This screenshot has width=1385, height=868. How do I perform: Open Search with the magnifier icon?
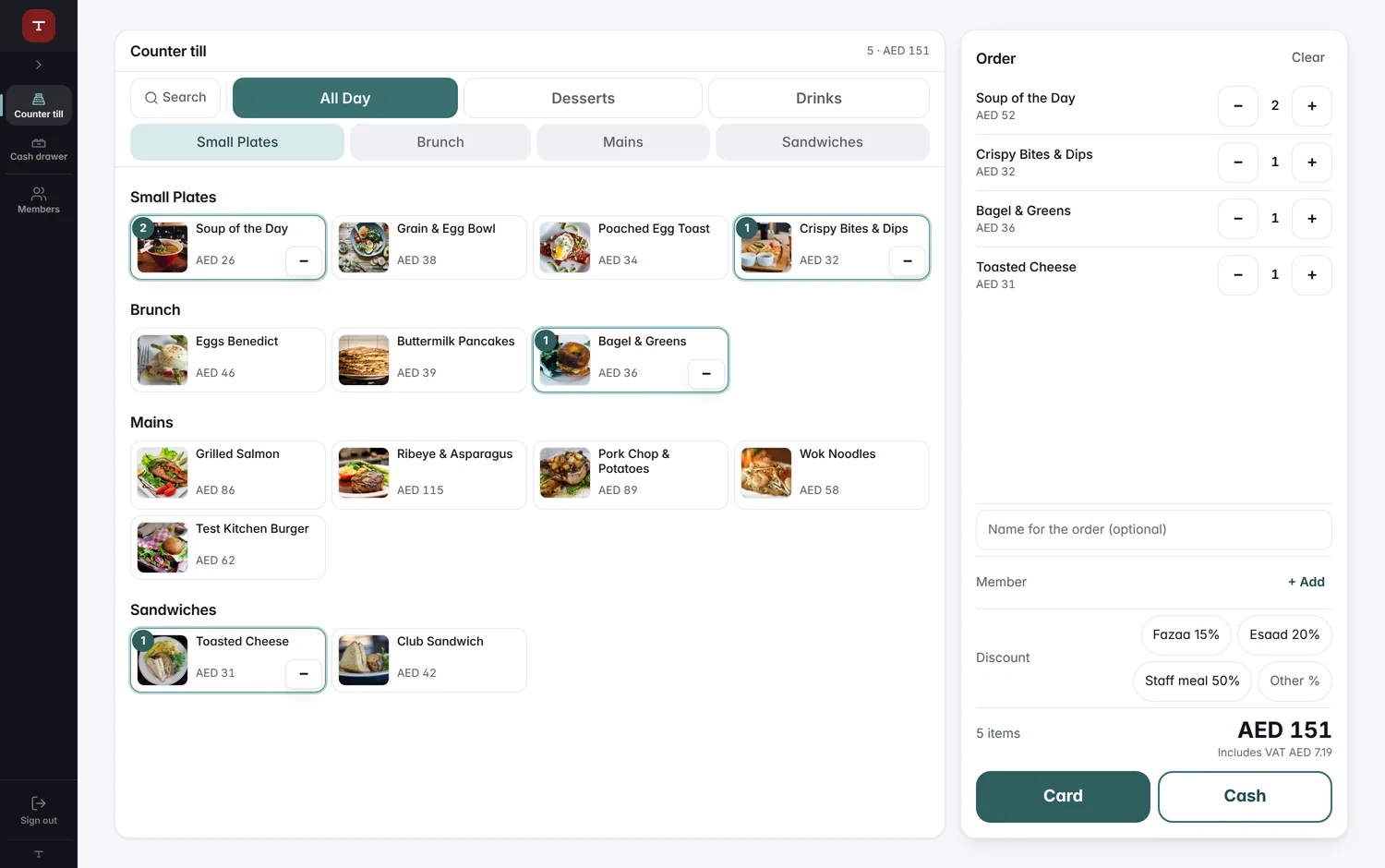pyautogui.click(x=175, y=98)
